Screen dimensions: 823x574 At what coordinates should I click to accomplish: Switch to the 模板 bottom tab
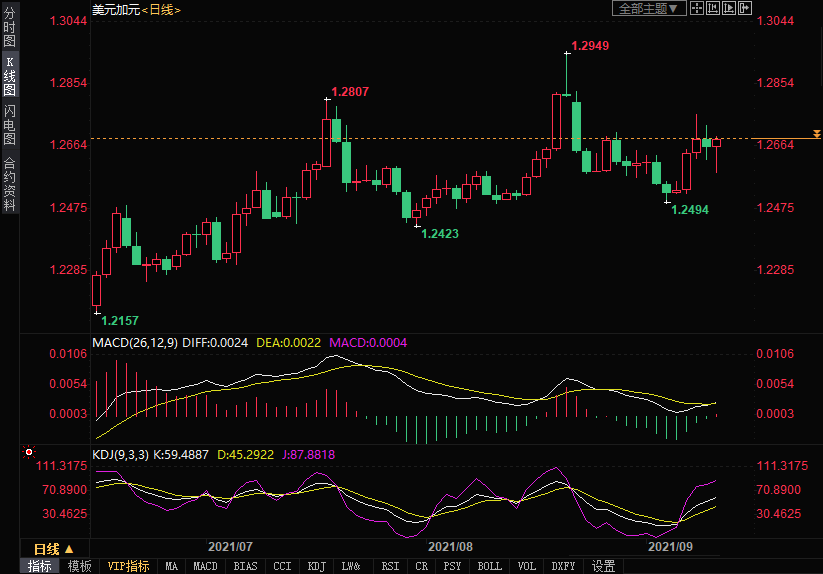coord(80,566)
